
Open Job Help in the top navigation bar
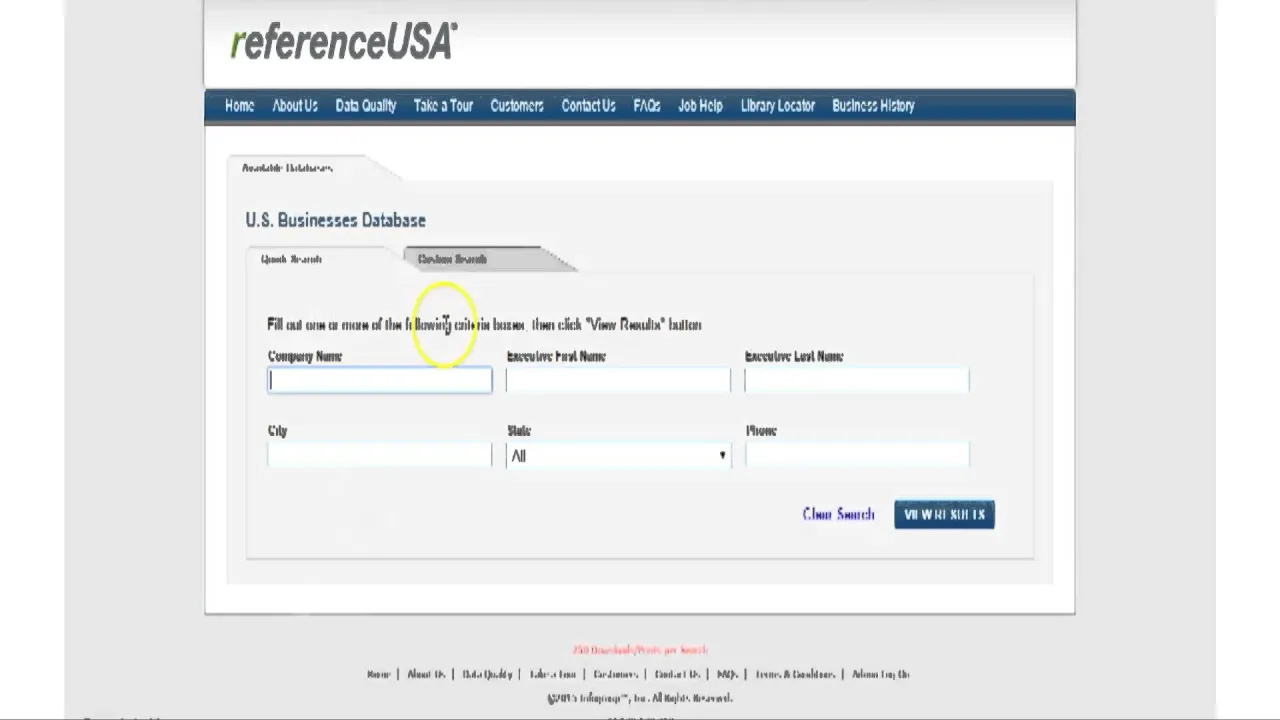point(700,105)
